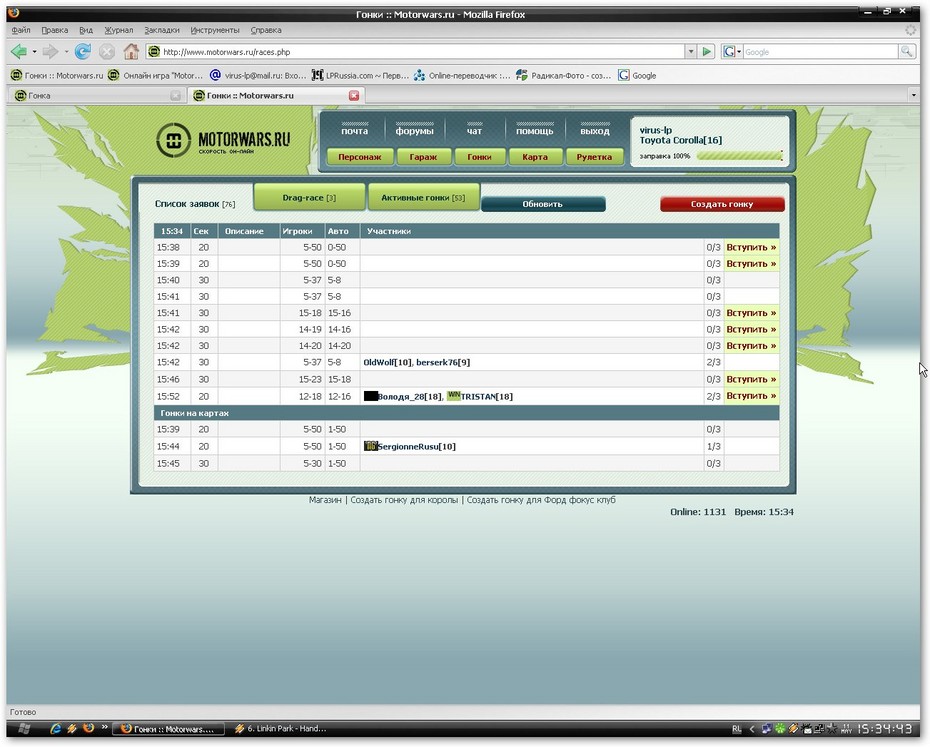Close the 'Гонка' tab
The height and width of the screenshot is (747, 930).
click(x=176, y=96)
